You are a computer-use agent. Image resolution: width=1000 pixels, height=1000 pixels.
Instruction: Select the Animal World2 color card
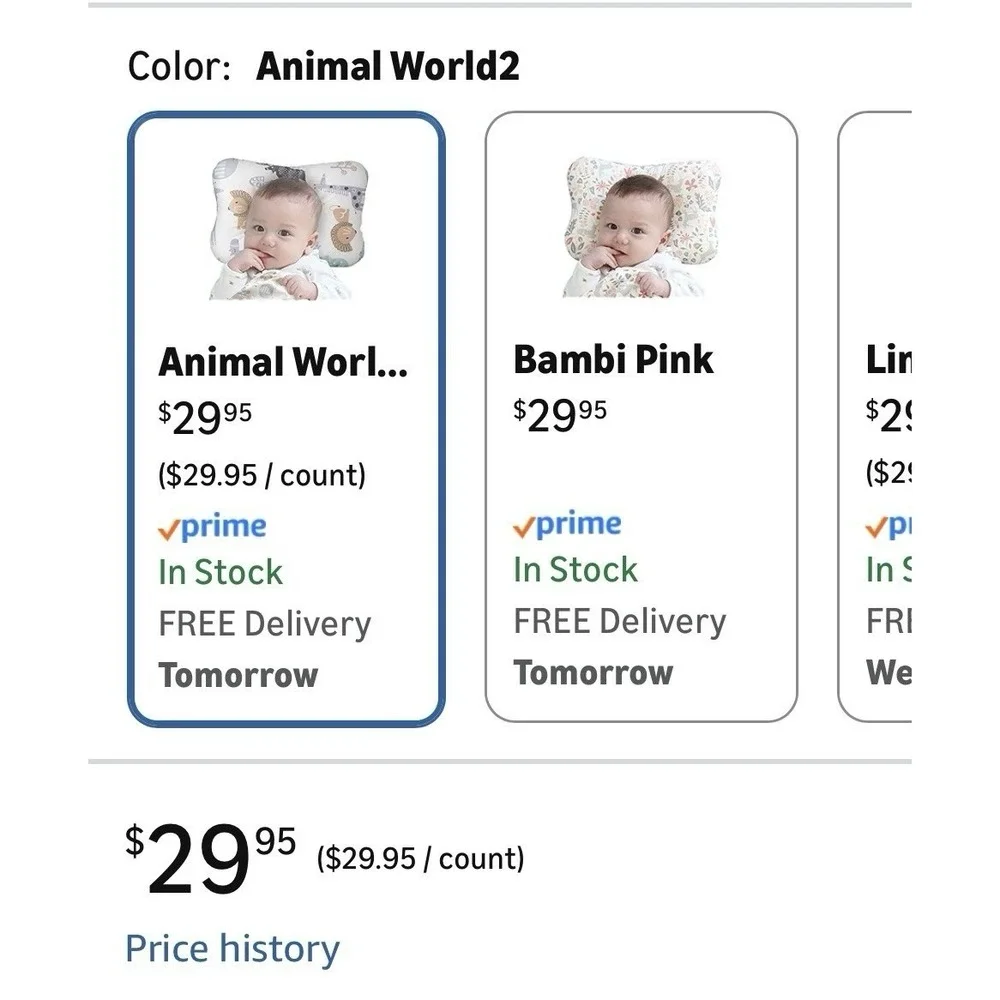point(286,419)
